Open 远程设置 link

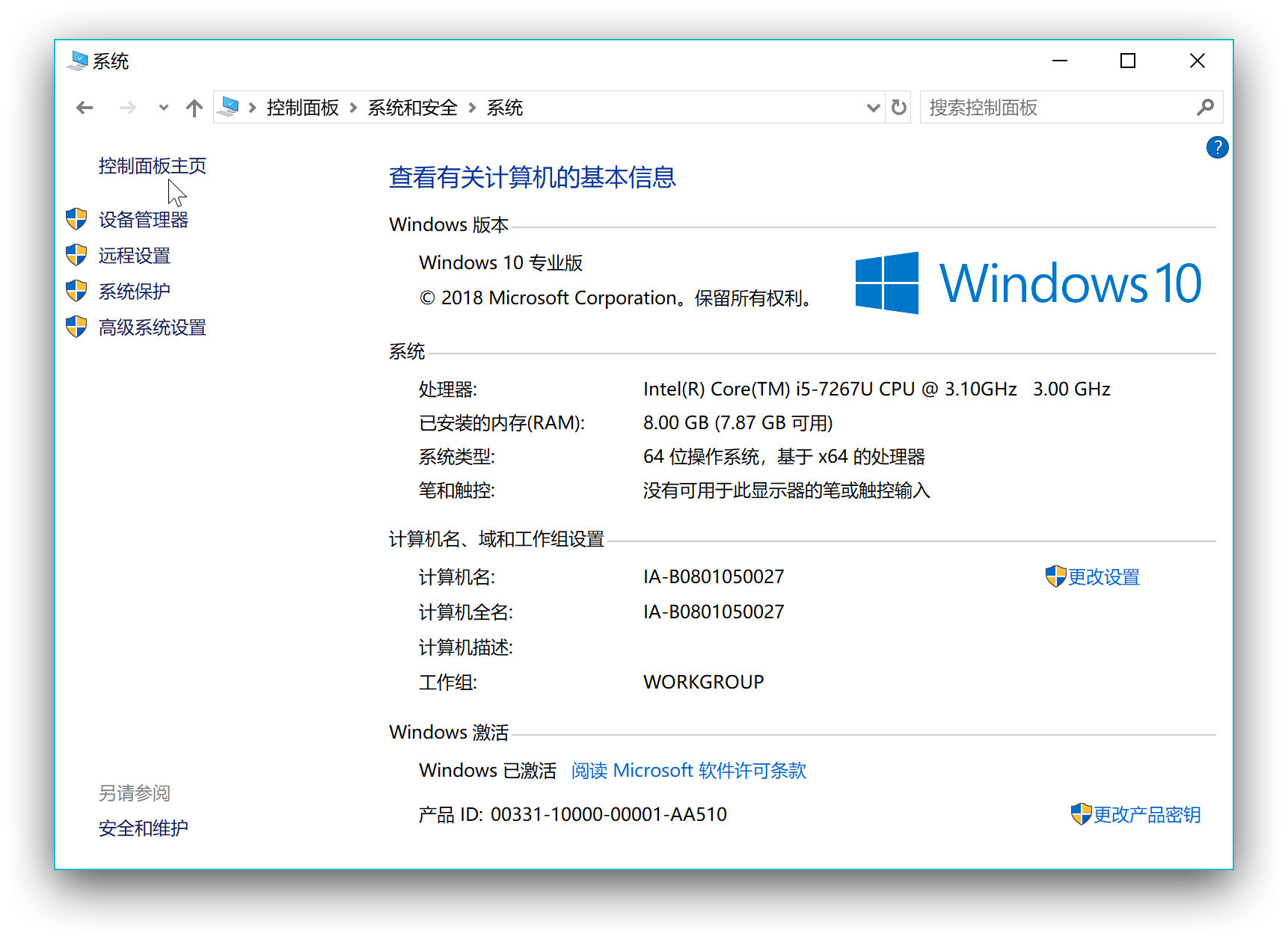point(135,256)
